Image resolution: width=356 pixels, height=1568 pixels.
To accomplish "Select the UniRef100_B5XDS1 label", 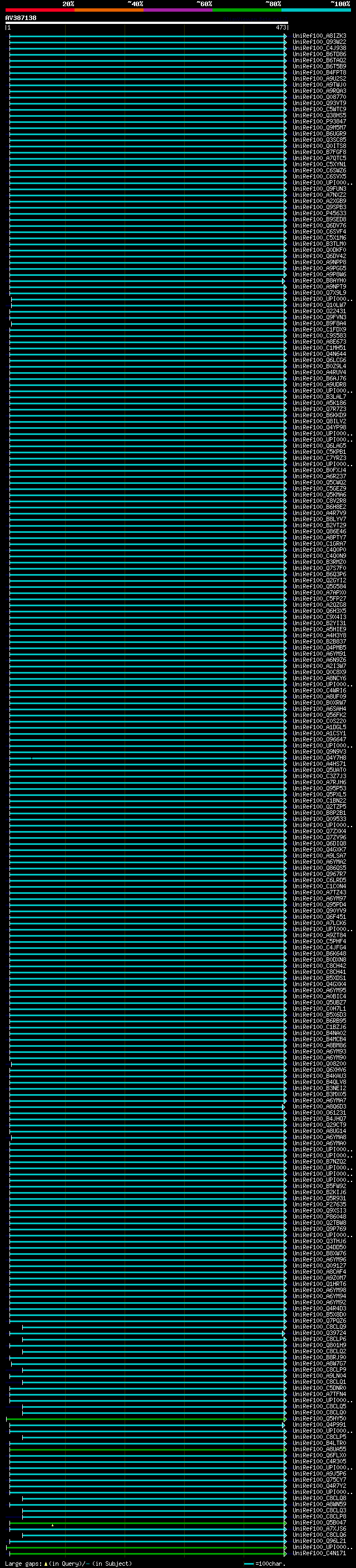I will tap(319, 977).
